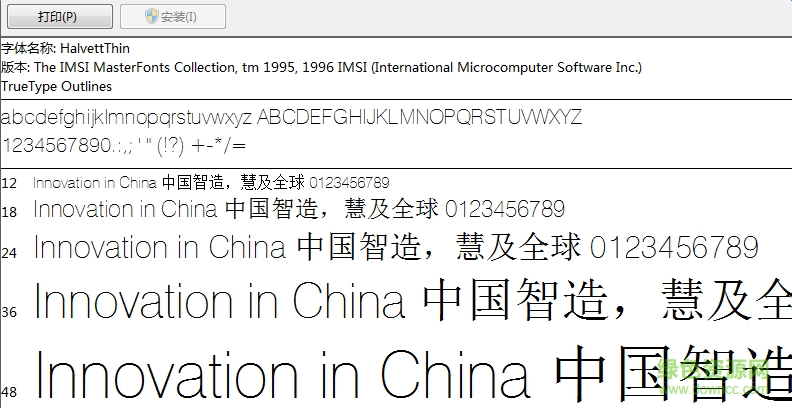
Task: Select the version line starting "版本: The IMSI MasterFonts"
Action: click(321, 67)
